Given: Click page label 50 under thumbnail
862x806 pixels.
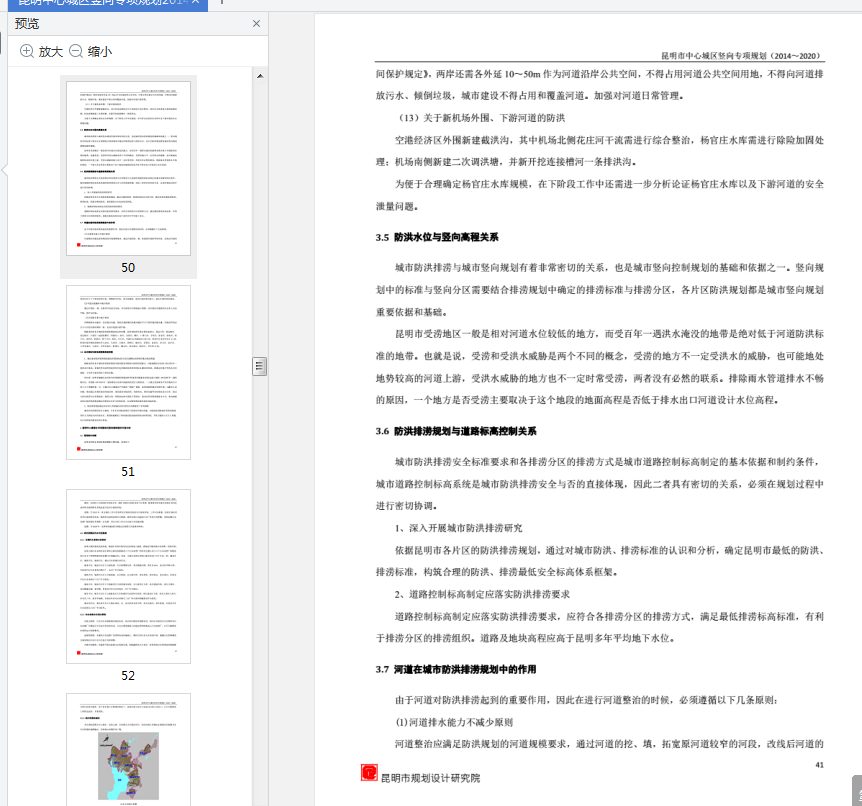Looking at the screenshot, I should click(128, 268).
